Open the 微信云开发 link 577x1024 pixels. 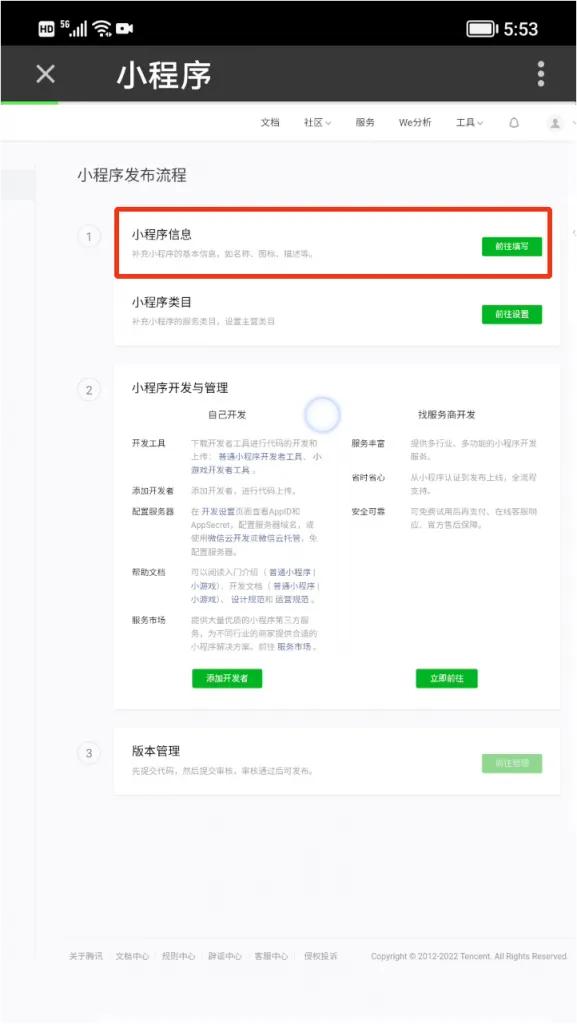[x=228, y=538]
